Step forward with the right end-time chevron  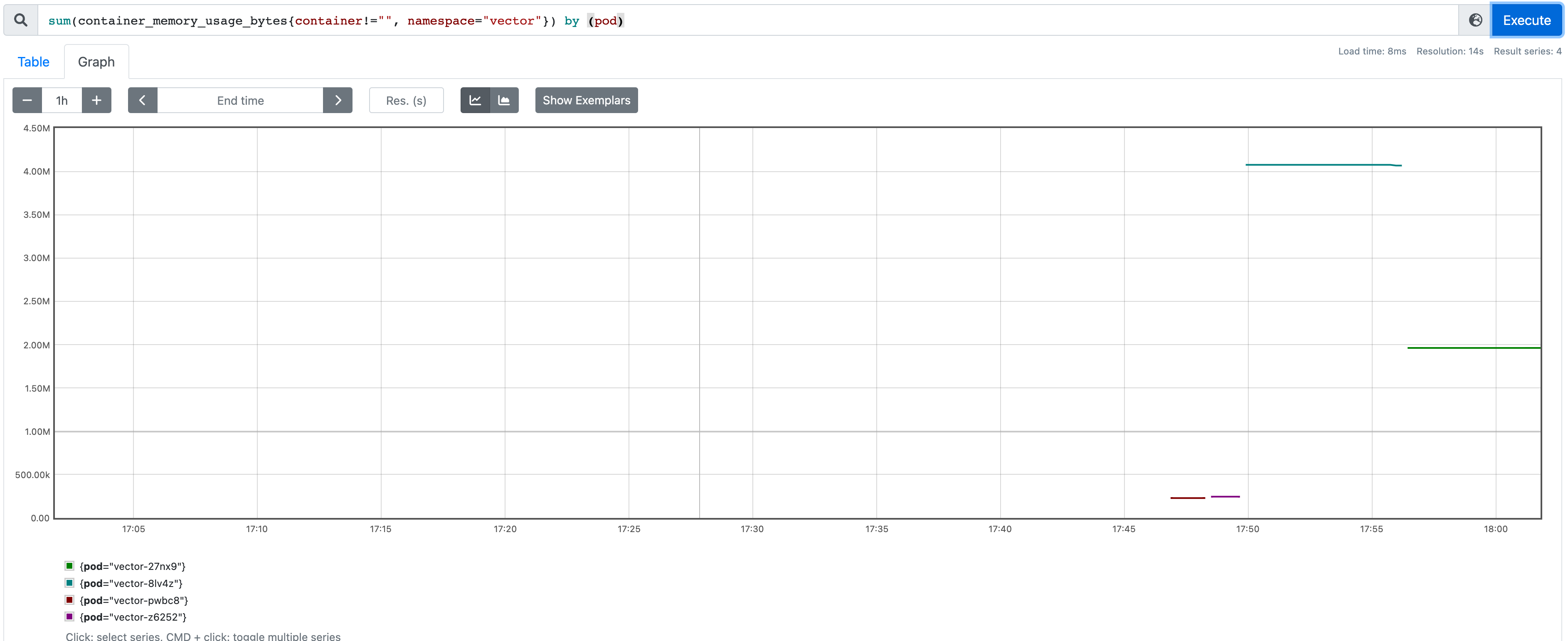pyautogui.click(x=338, y=100)
